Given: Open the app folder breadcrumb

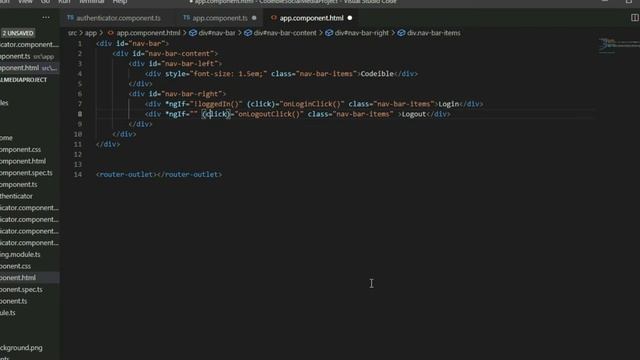Looking at the screenshot, I should point(91,33).
